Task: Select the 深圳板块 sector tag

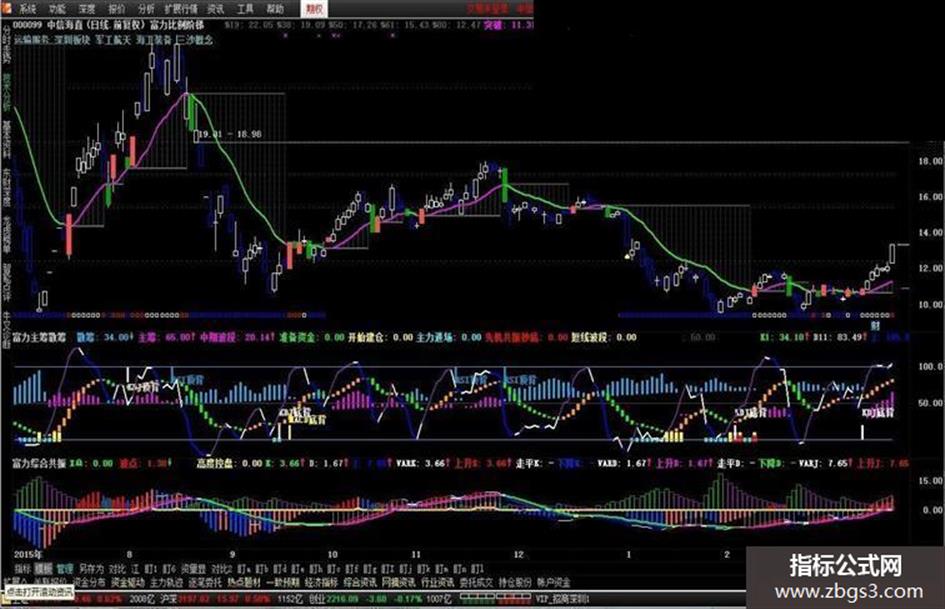Action: pos(72,40)
